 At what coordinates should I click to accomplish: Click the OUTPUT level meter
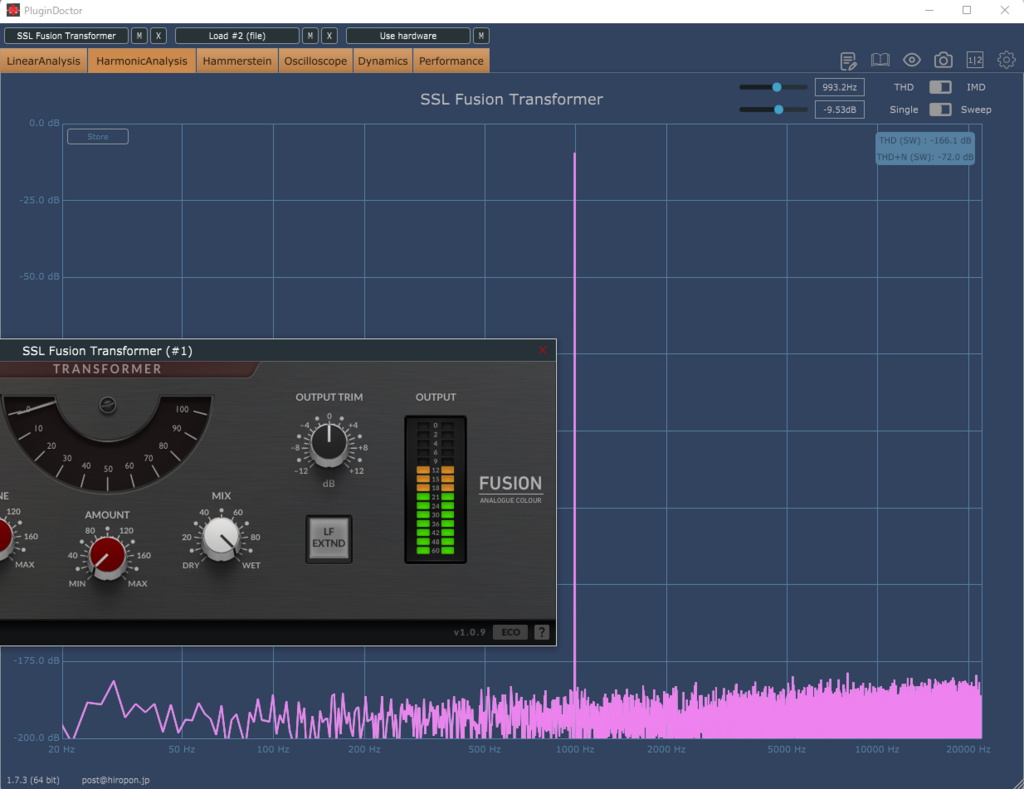tap(436, 489)
